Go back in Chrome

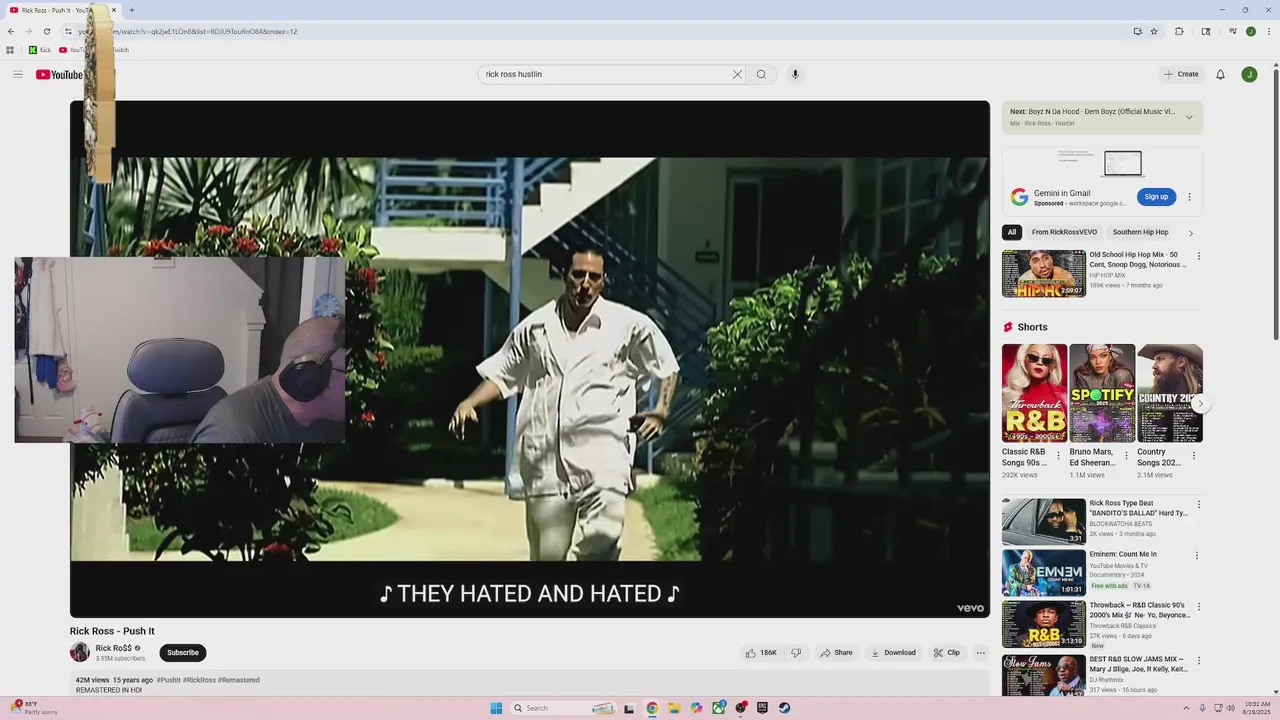point(11,31)
